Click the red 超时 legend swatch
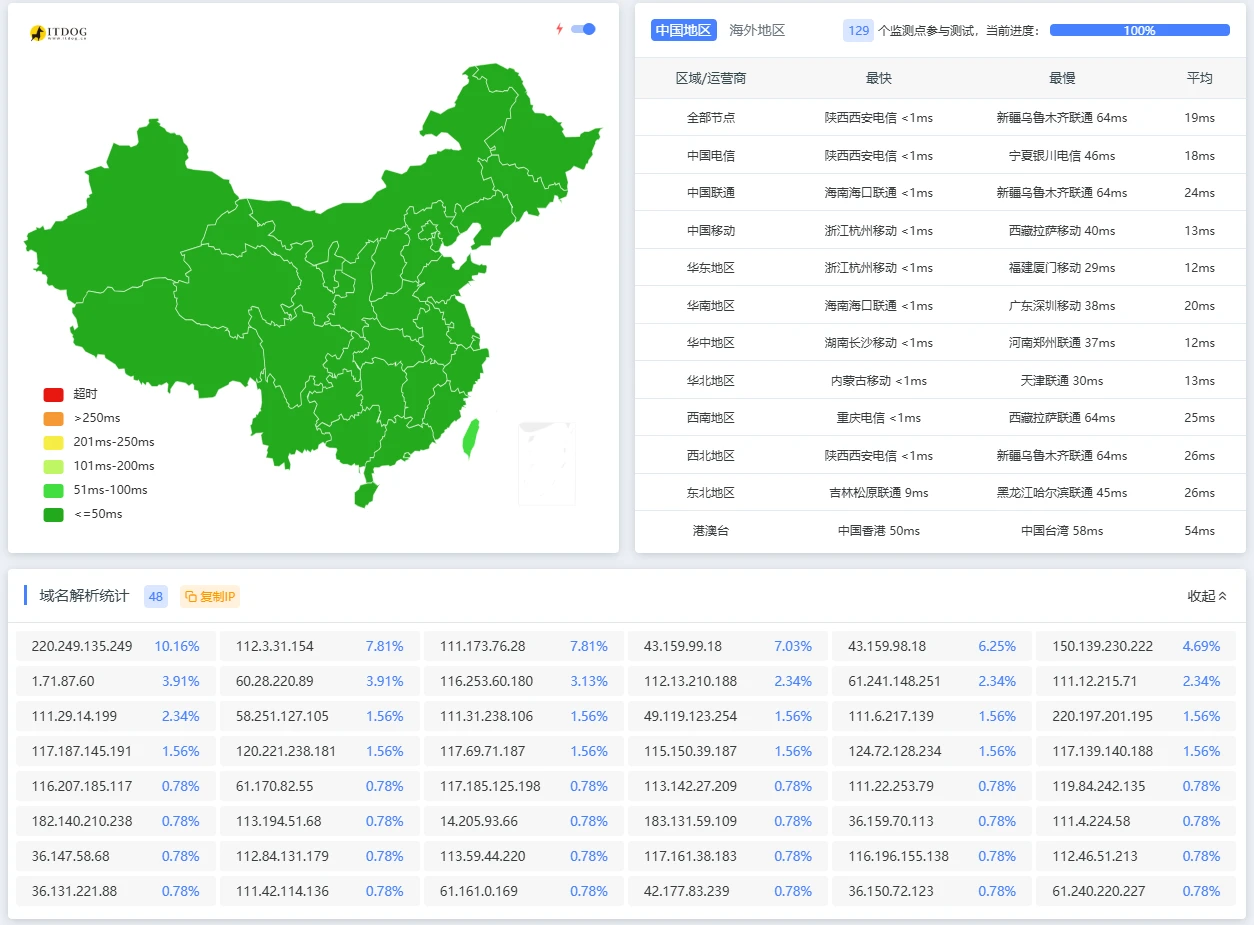Viewport: 1254px width, 925px height. point(53,395)
